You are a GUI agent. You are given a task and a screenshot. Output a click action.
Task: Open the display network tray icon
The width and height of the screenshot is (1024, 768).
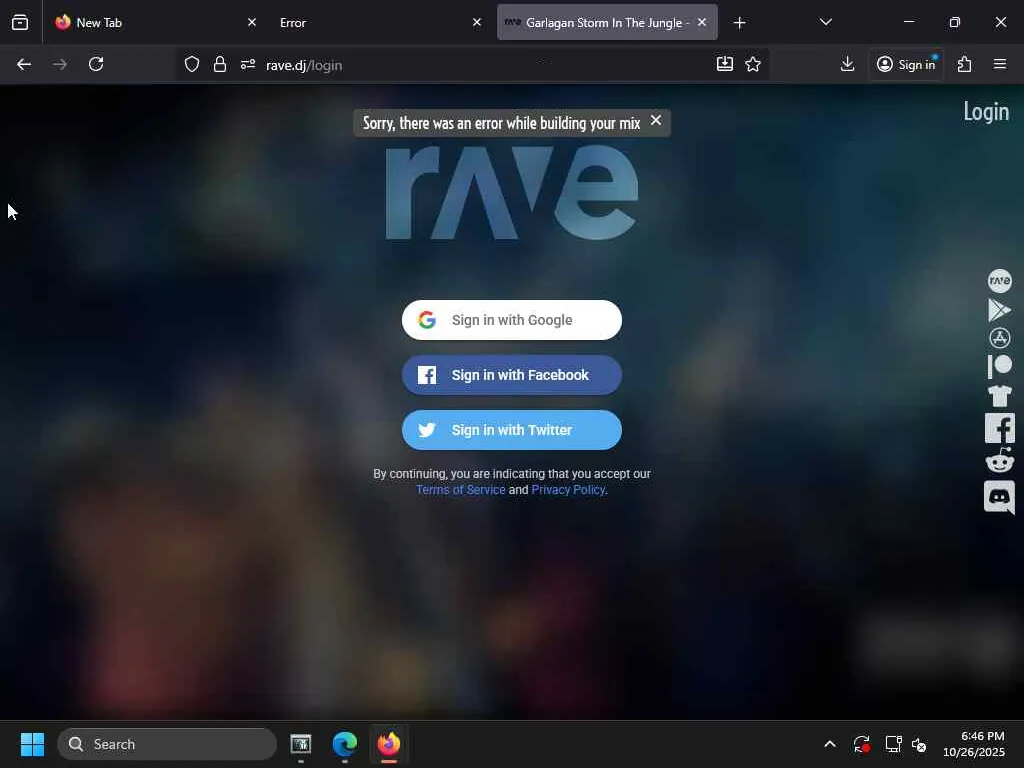893,744
